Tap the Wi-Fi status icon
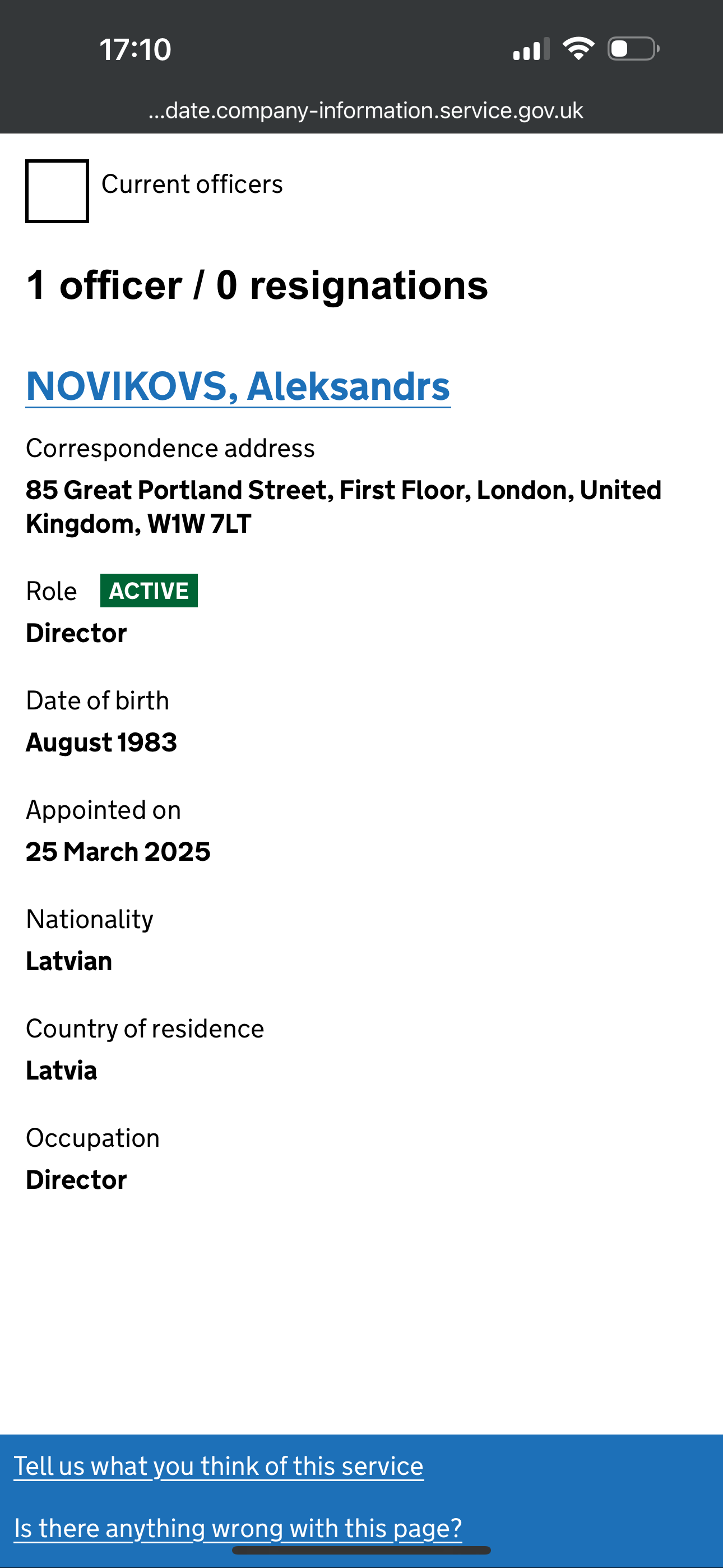This screenshot has height=1568, width=723. (x=578, y=49)
